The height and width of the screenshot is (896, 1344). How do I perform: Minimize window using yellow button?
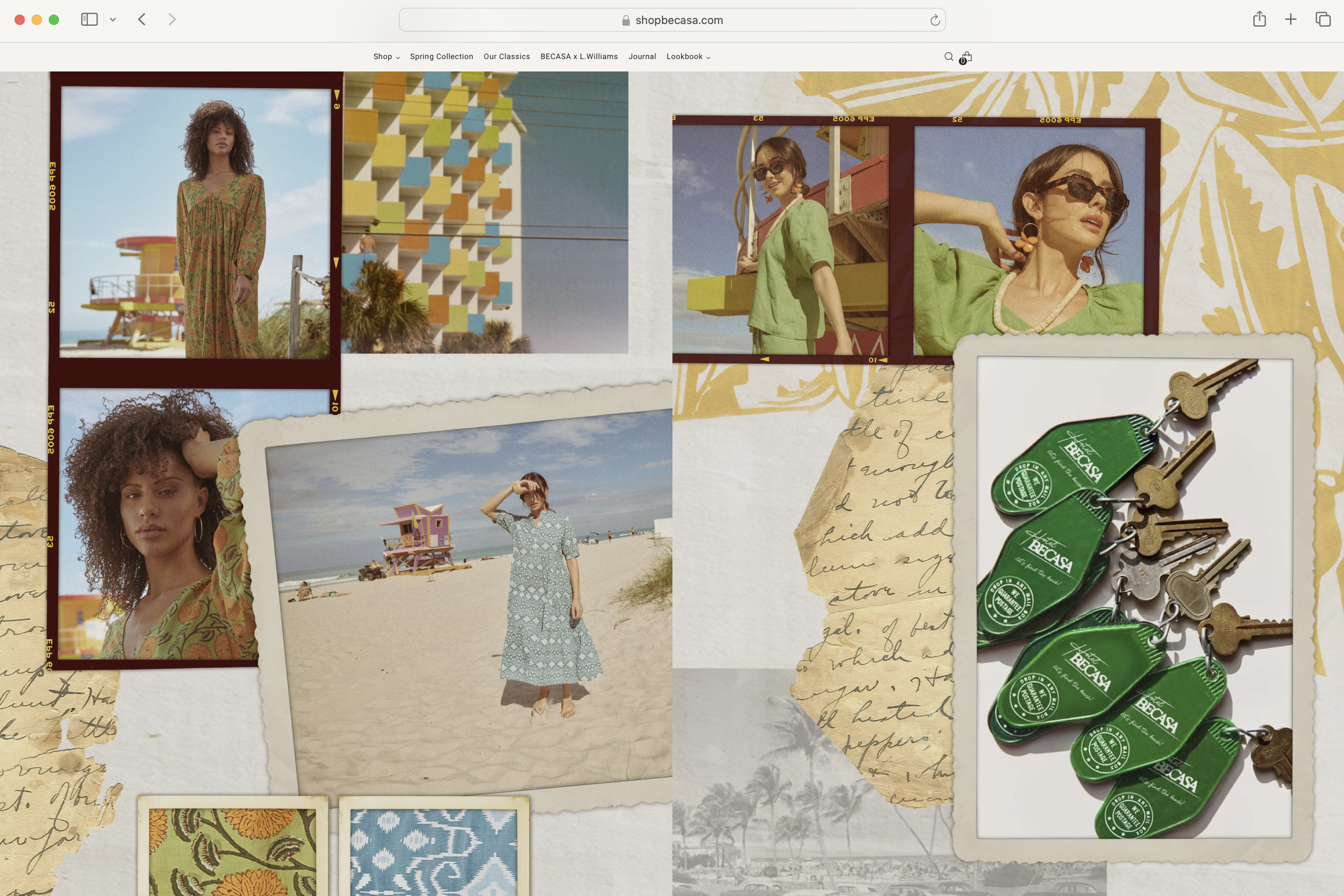pyautogui.click(x=37, y=20)
